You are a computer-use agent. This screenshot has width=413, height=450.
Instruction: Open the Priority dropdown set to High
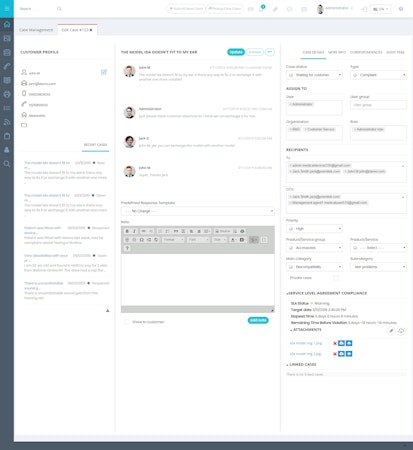pyautogui.click(x=314, y=229)
